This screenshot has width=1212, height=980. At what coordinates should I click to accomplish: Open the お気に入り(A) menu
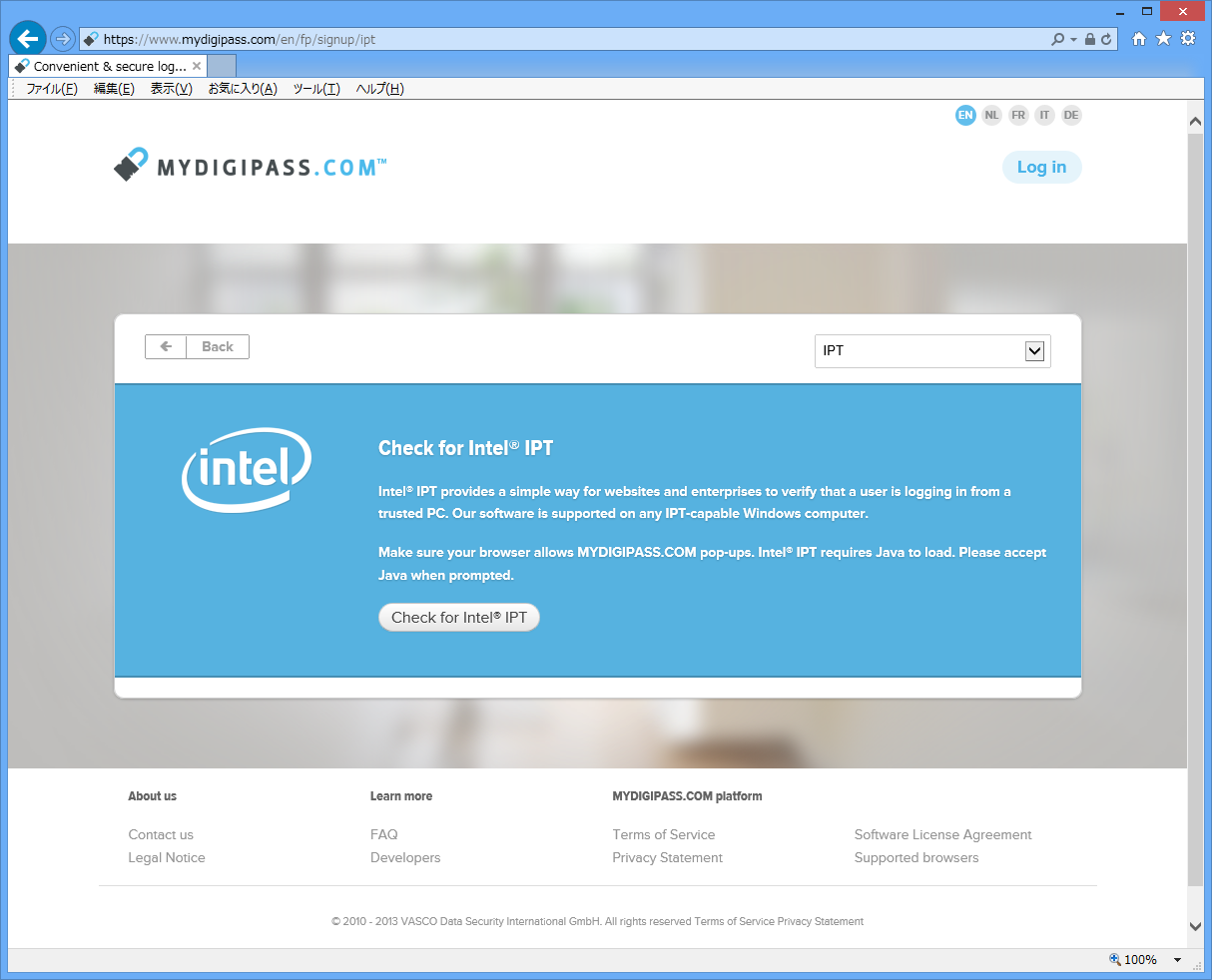tap(243, 89)
